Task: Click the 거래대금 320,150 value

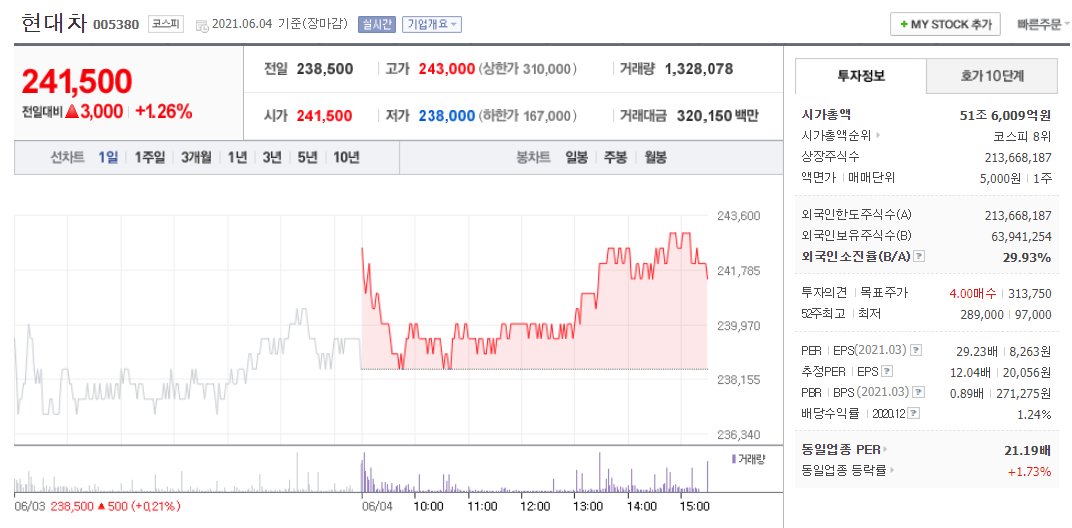Action: 704,116
